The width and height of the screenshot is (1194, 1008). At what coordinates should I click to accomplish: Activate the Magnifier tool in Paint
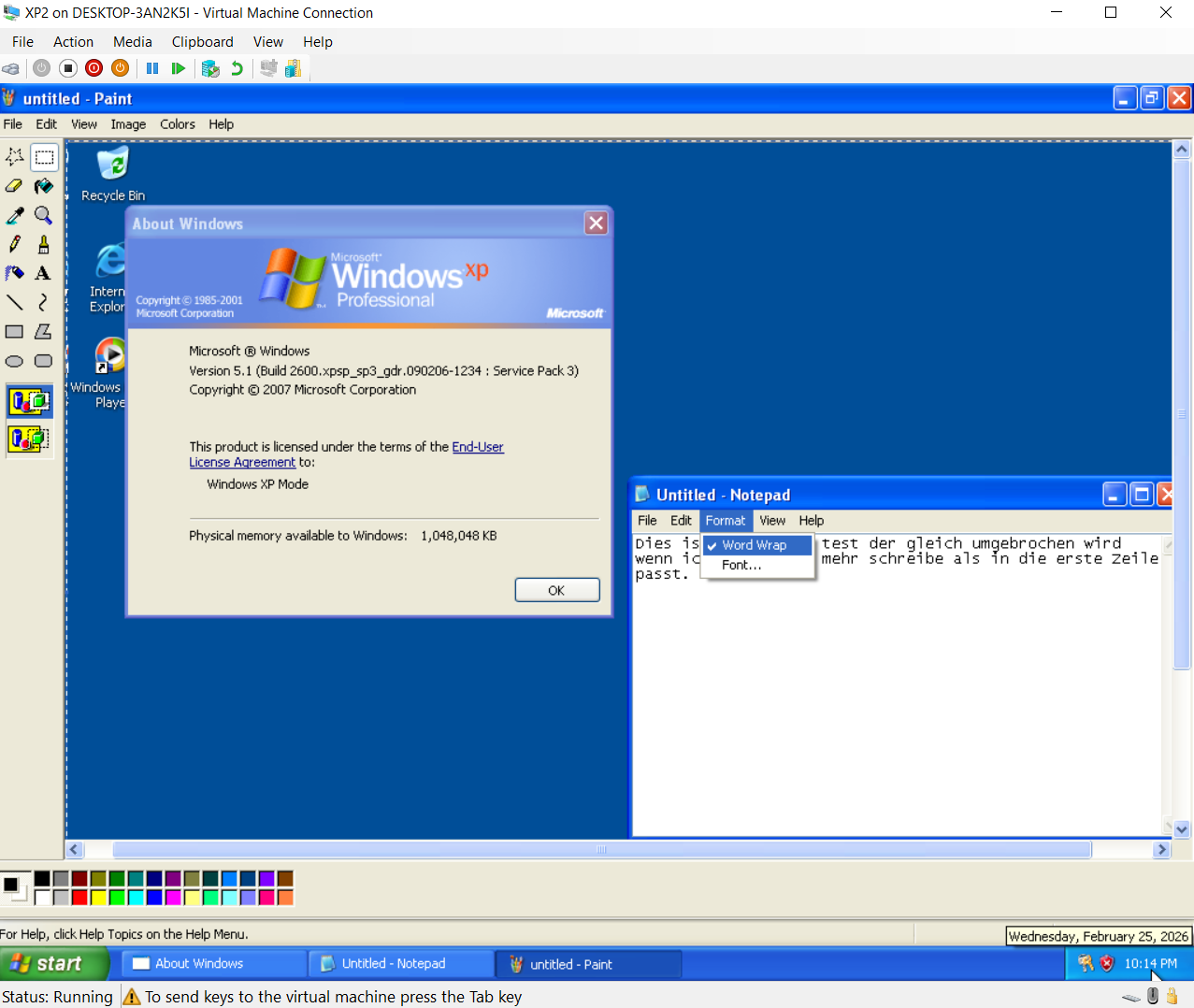coord(44,215)
